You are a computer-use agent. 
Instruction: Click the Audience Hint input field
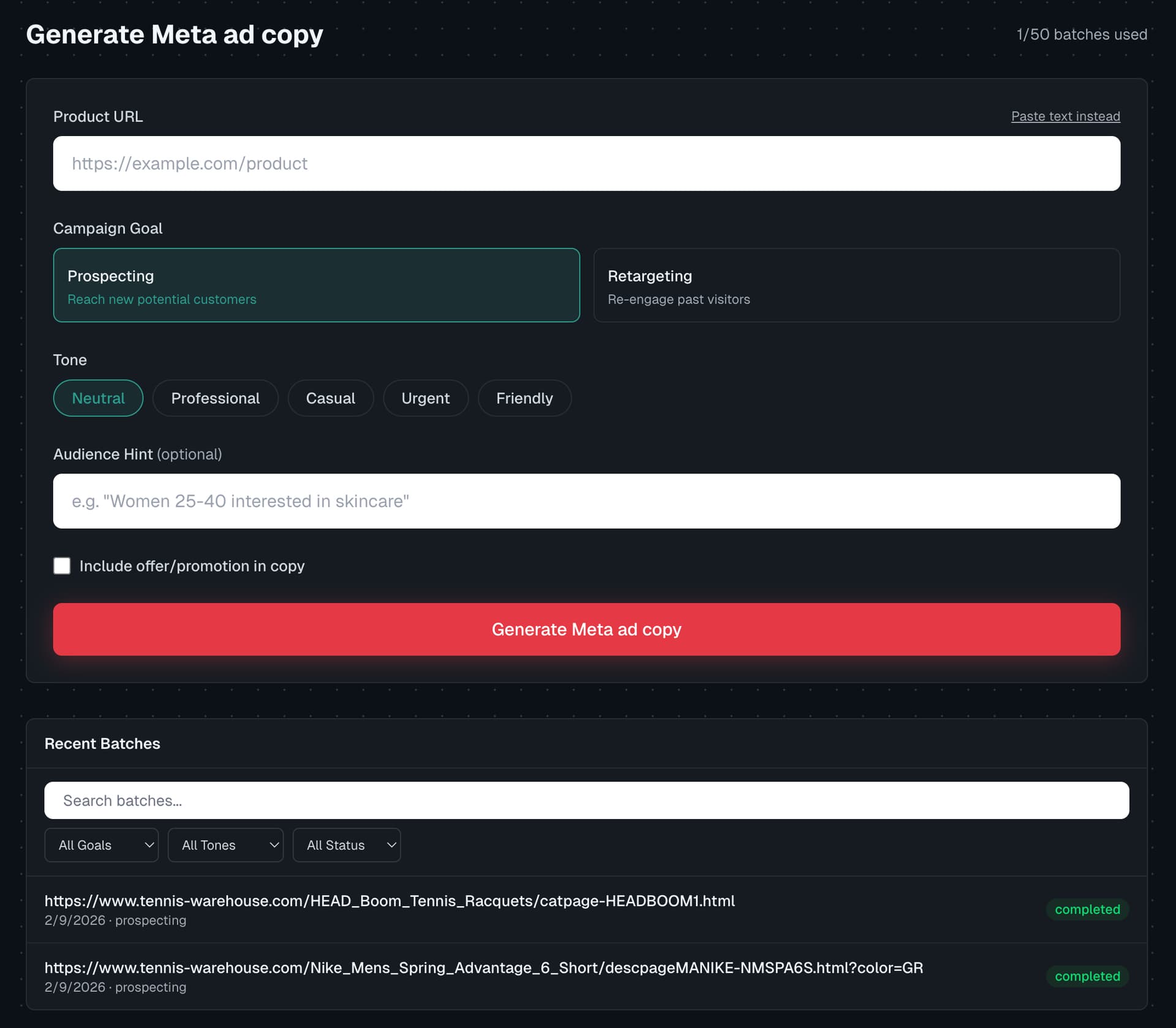tap(587, 501)
